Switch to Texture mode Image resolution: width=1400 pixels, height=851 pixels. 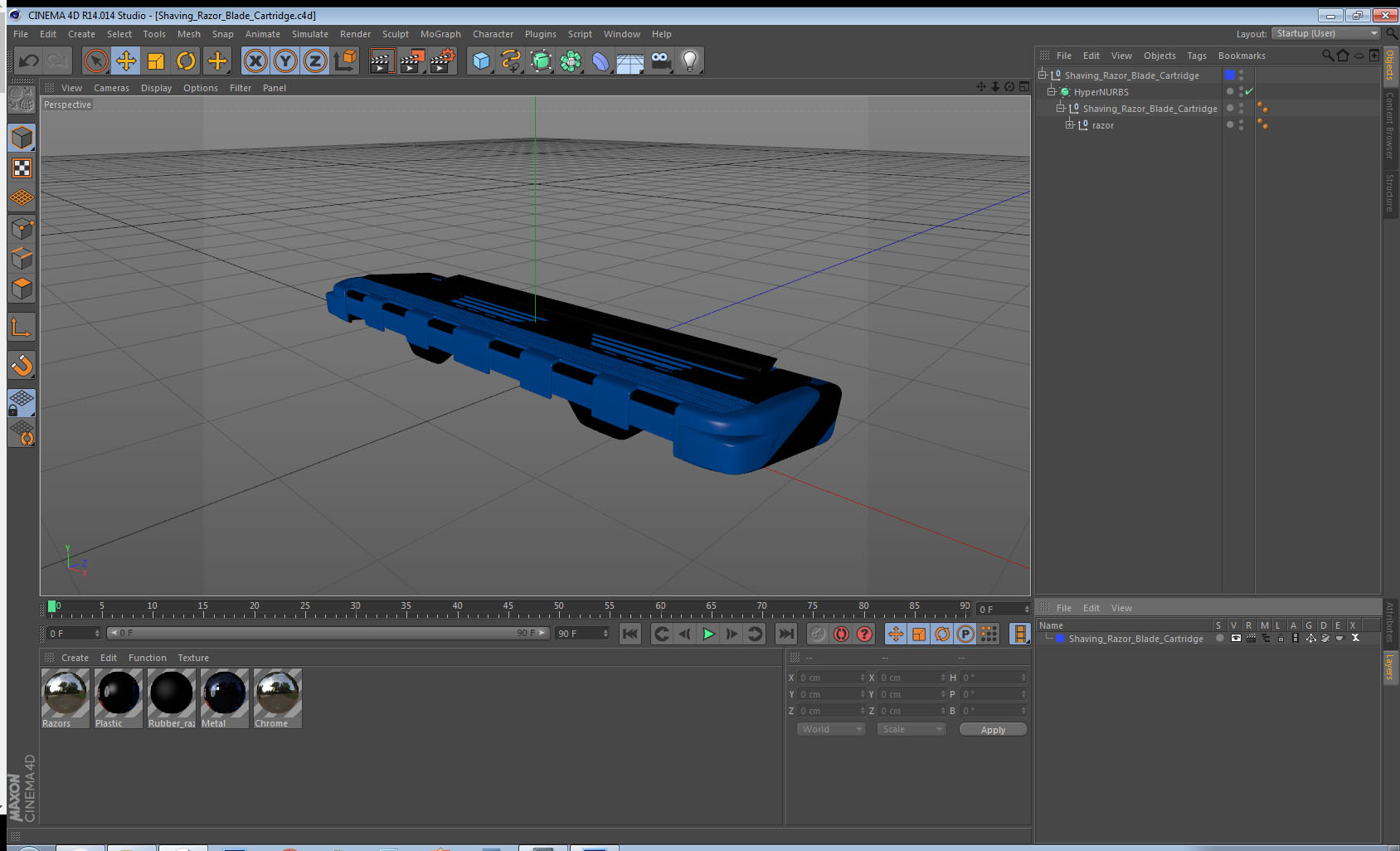click(22, 168)
